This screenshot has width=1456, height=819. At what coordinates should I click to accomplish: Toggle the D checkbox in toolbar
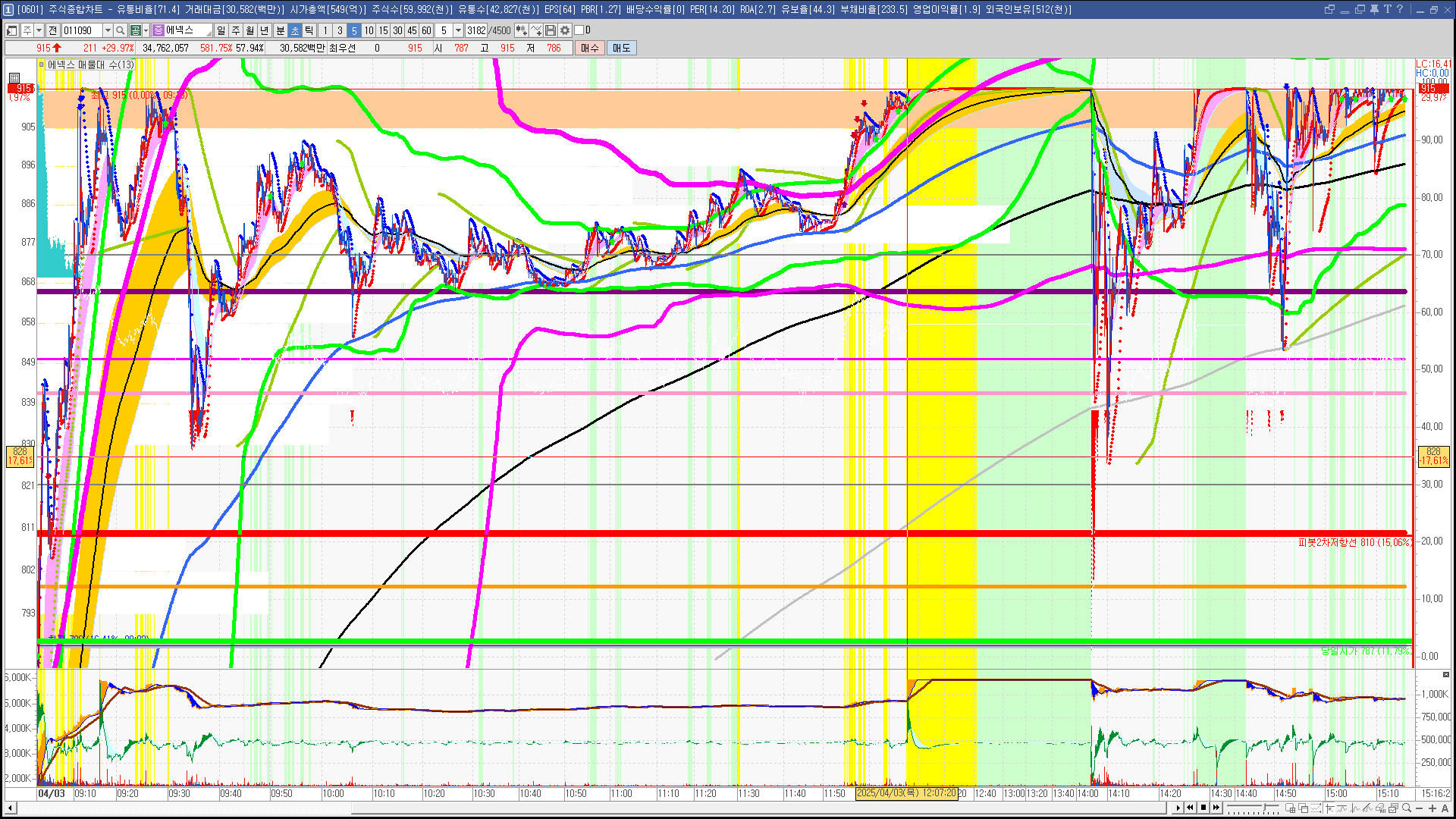579,30
